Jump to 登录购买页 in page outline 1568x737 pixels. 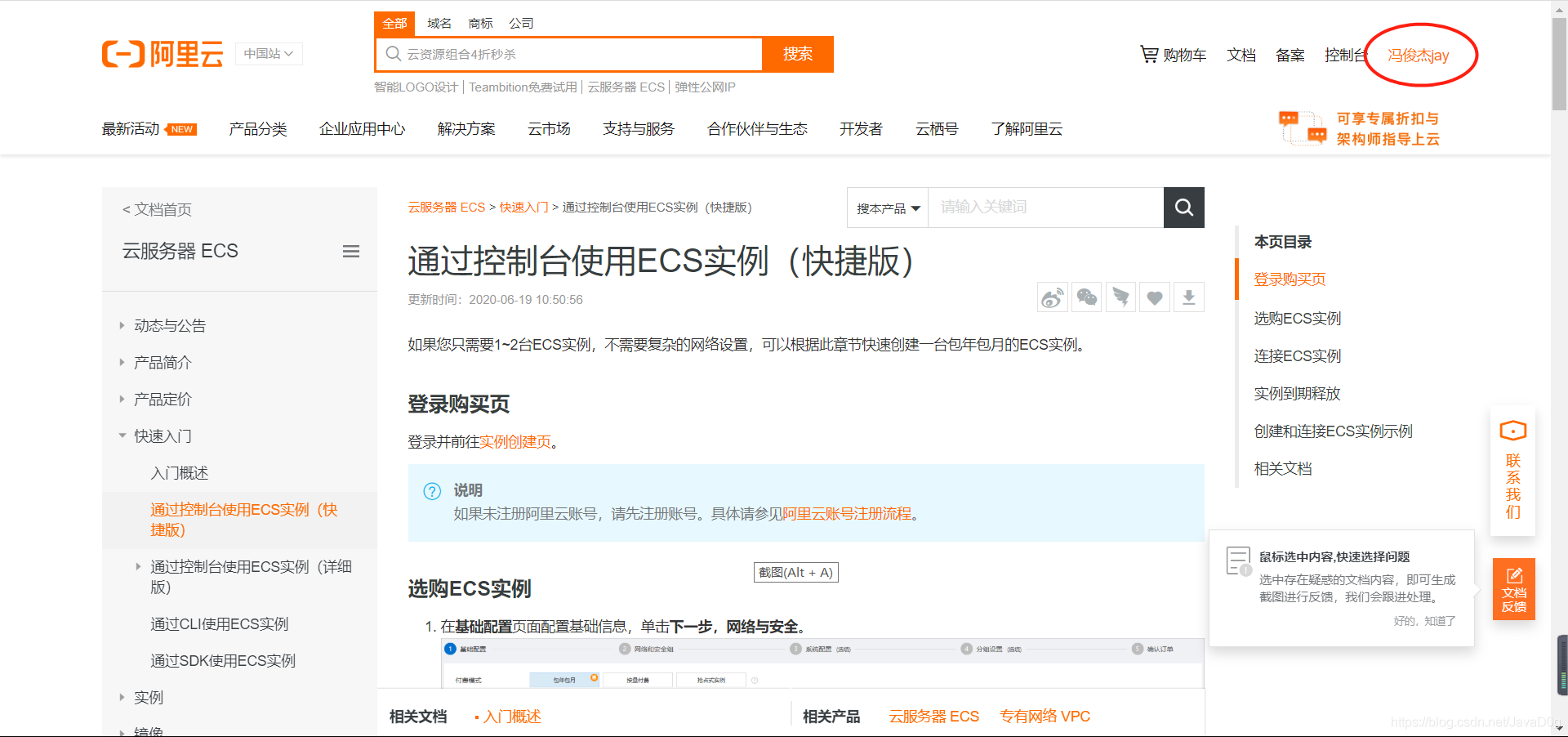click(1290, 279)
